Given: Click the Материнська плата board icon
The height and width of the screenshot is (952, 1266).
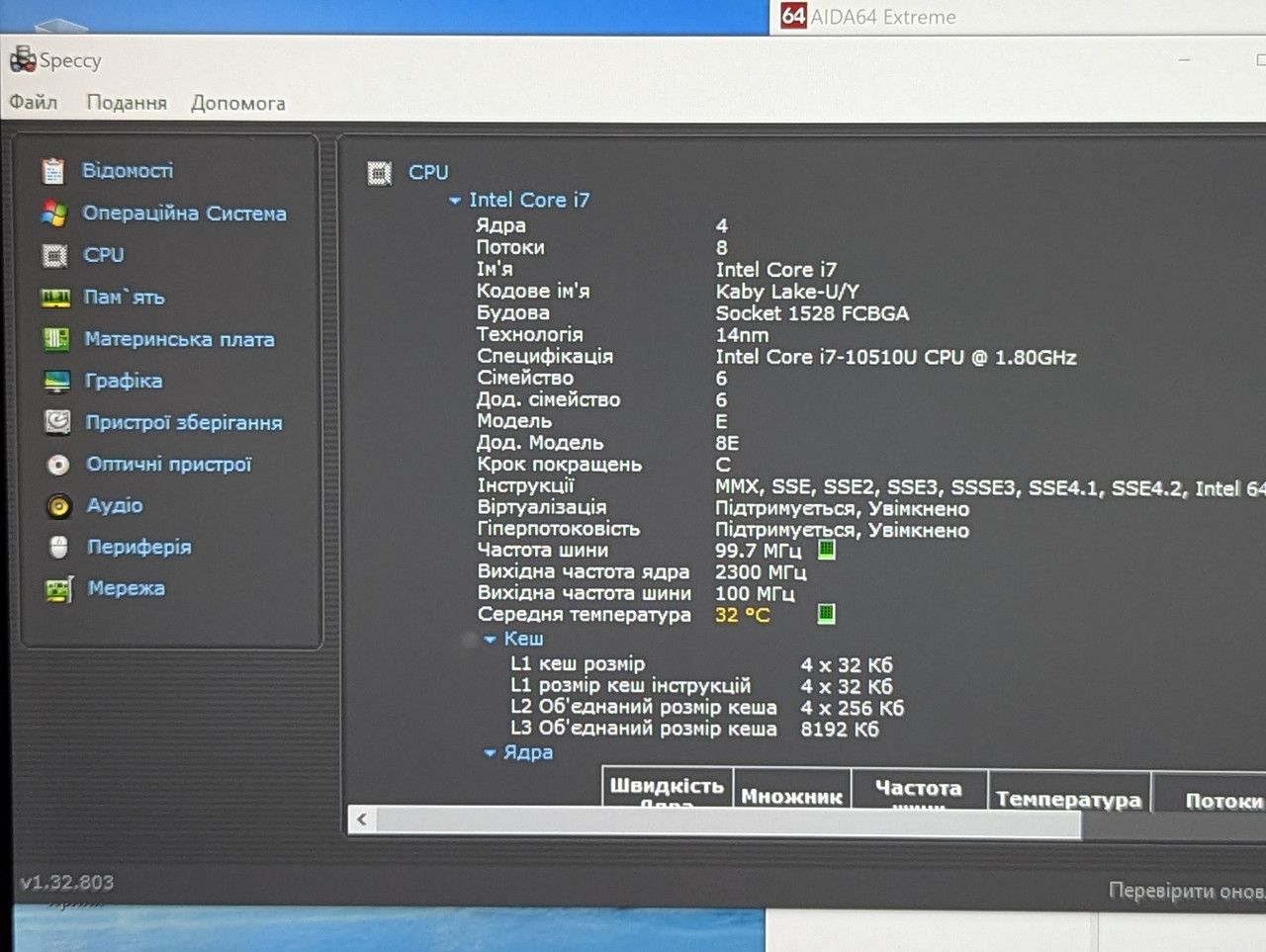Looking at the screenshot, I should point(56,339).
